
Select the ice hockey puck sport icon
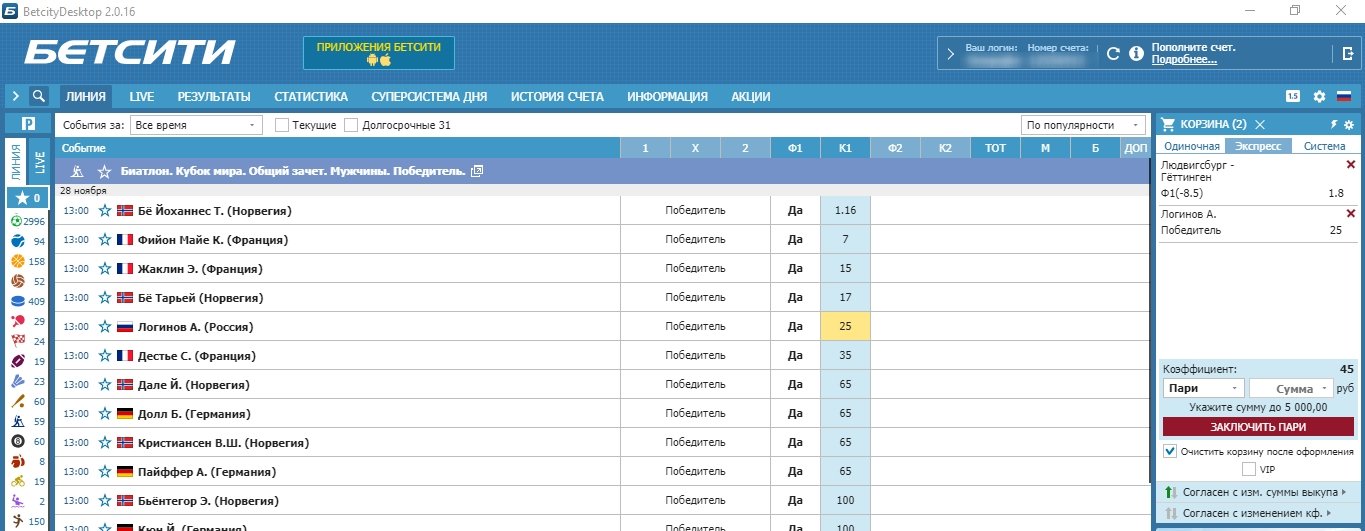[x=17, y=301]
